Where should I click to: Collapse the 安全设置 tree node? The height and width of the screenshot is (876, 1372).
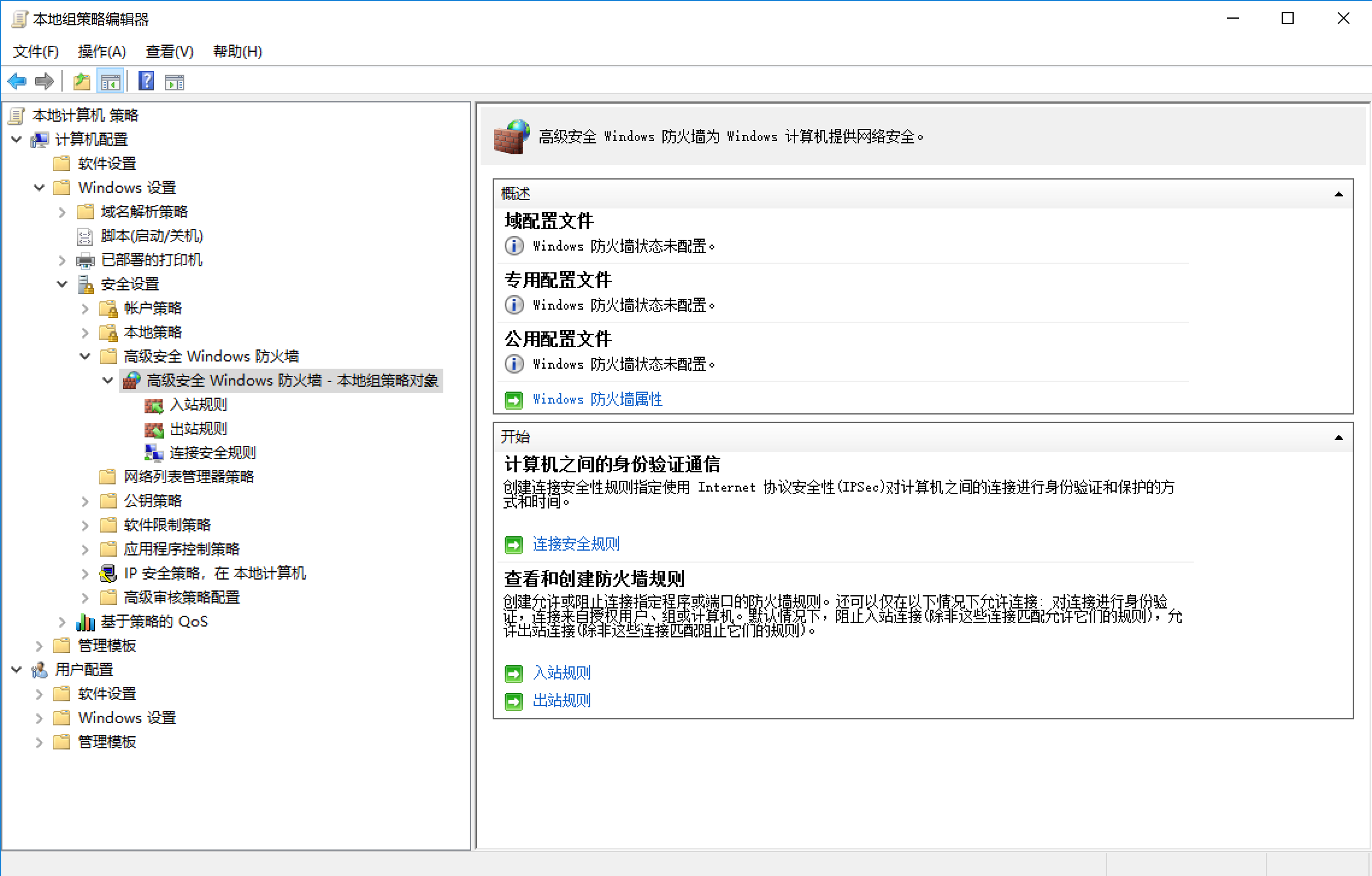click(62, 284)
